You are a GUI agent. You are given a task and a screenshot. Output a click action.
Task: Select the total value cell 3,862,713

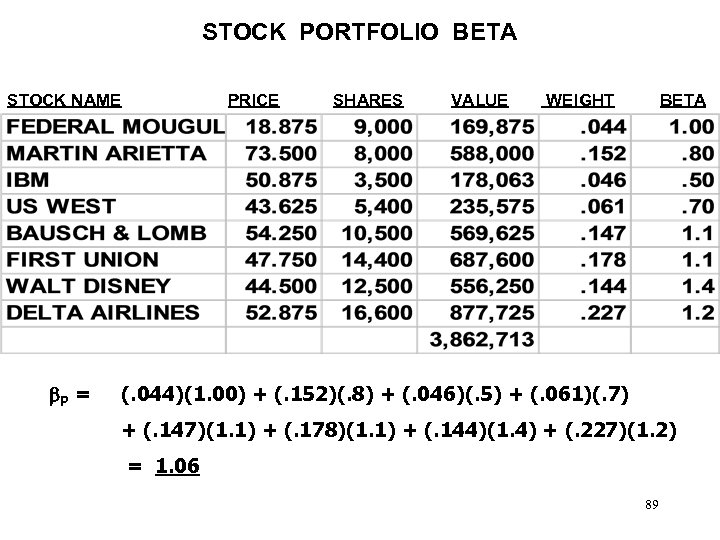point(483,339)
